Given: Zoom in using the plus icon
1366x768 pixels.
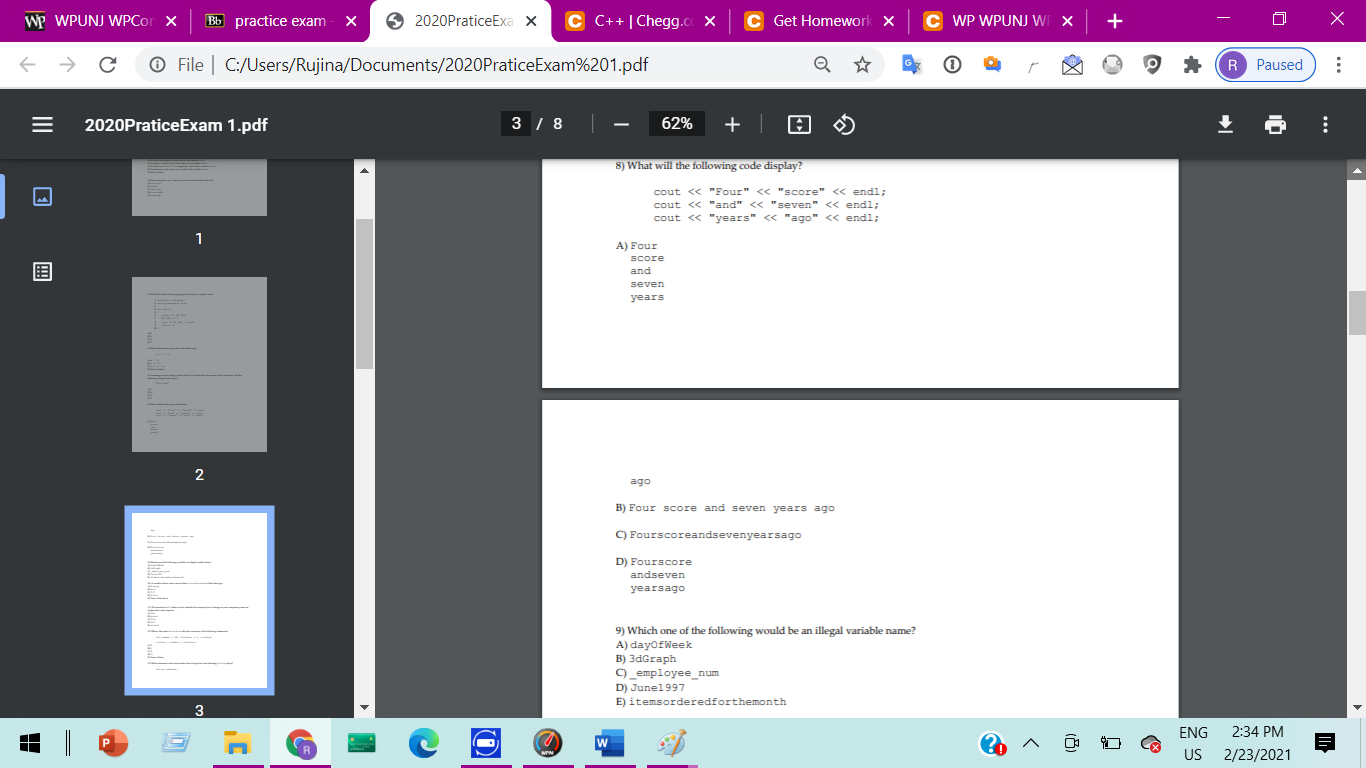Looking at the screenshot, I should tap(732, 124).
